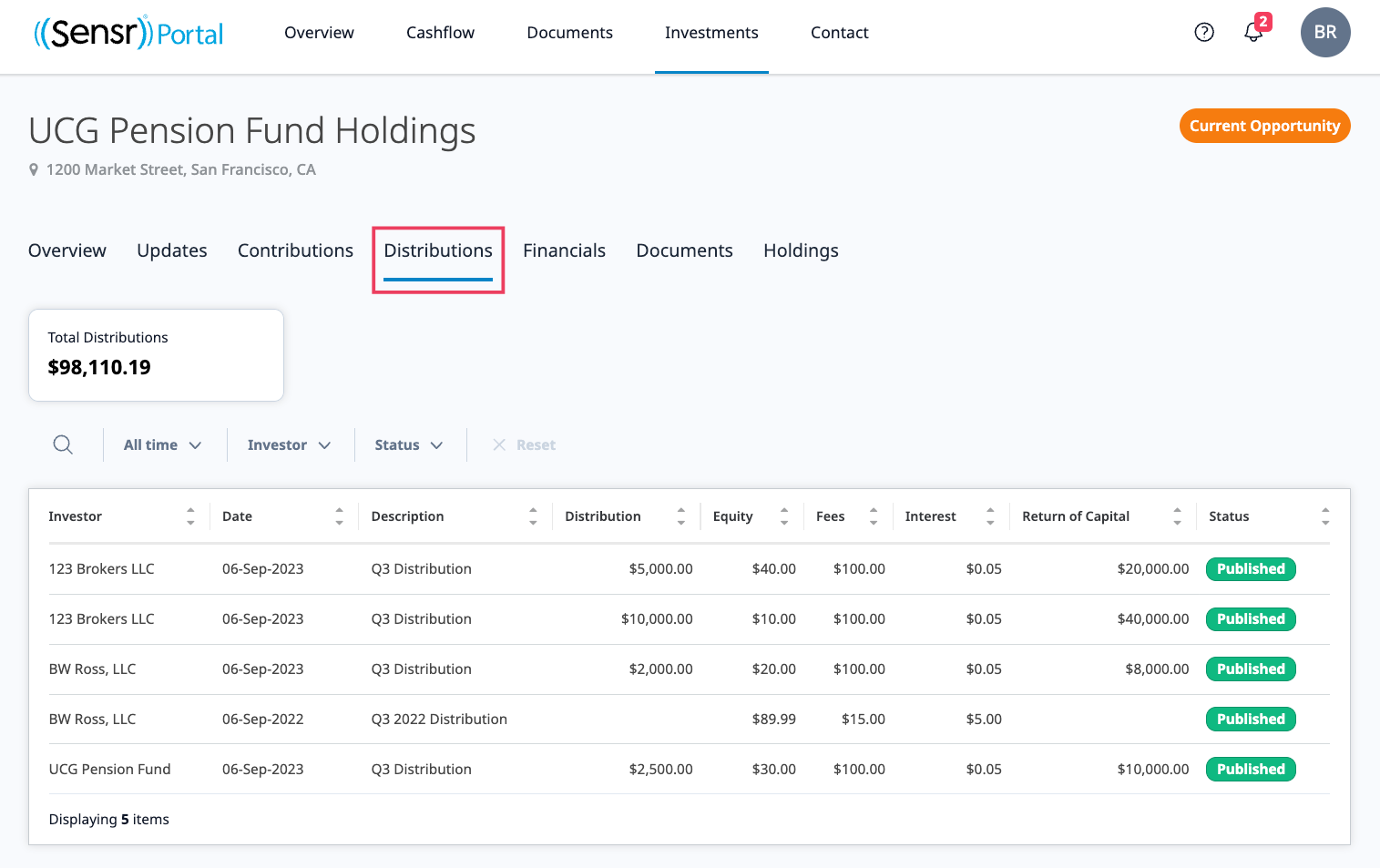1380x868 pixels.
Task: Switch to the Updates tab
Action: (172, 250)
